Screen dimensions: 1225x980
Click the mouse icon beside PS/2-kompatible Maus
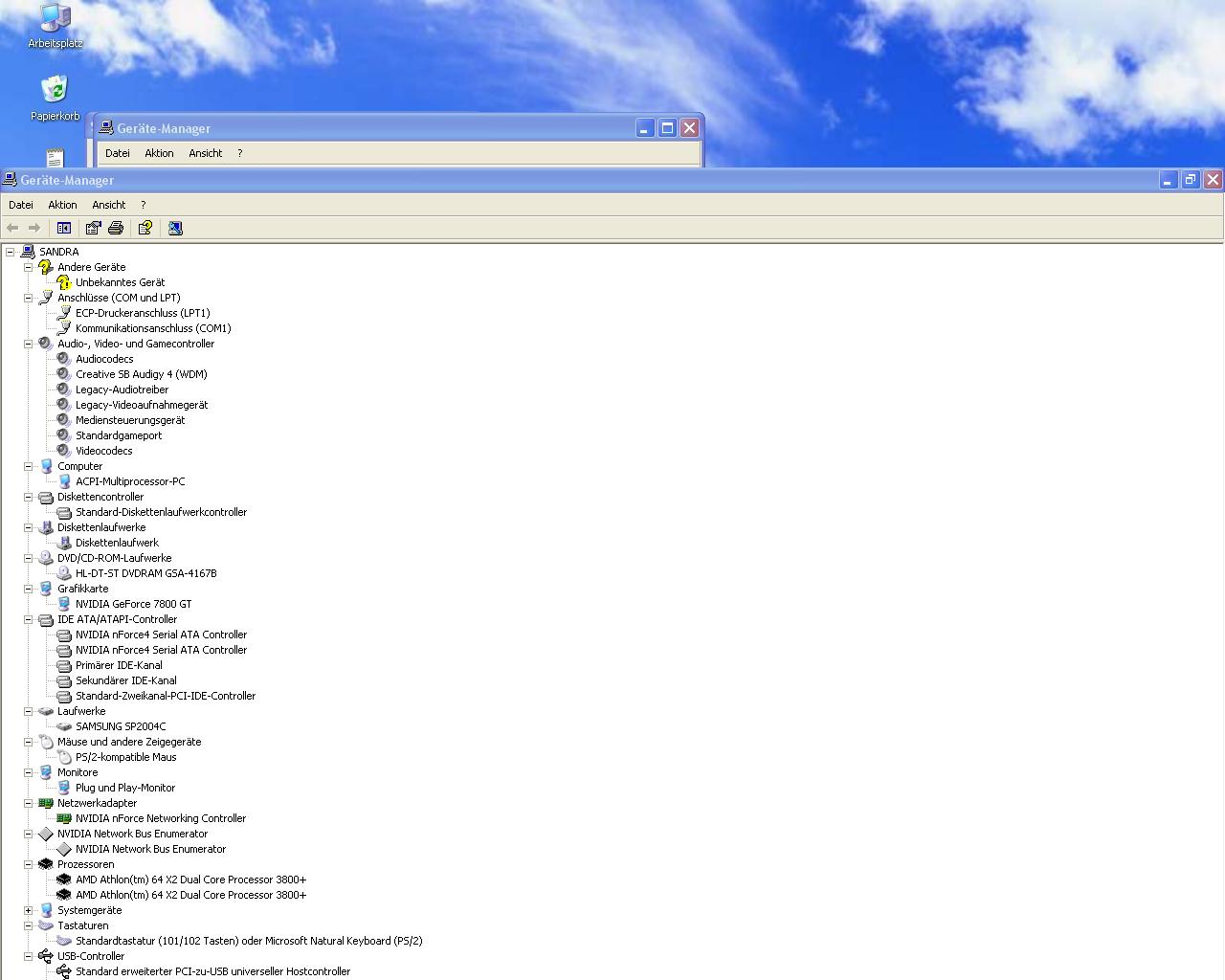click(64, 757)
